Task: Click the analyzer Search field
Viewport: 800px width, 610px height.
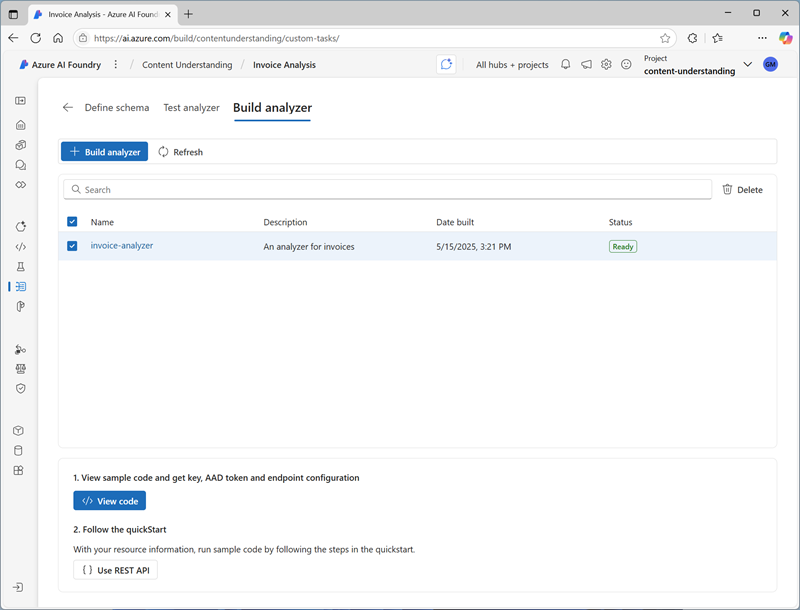Action: click(x=388, y=189)
